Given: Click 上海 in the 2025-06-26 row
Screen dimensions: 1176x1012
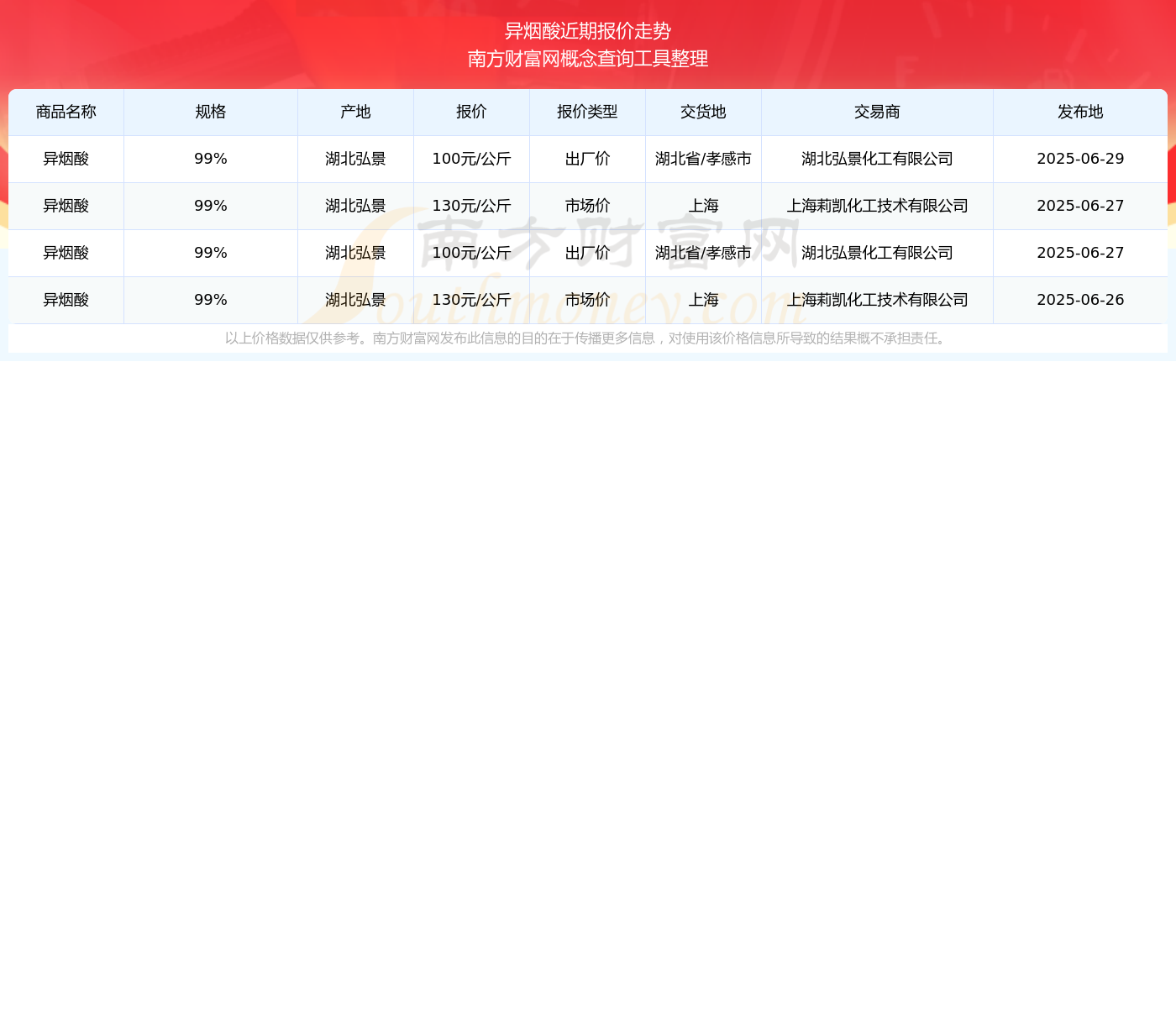Looking at the screenshot, I should [703, 301].
